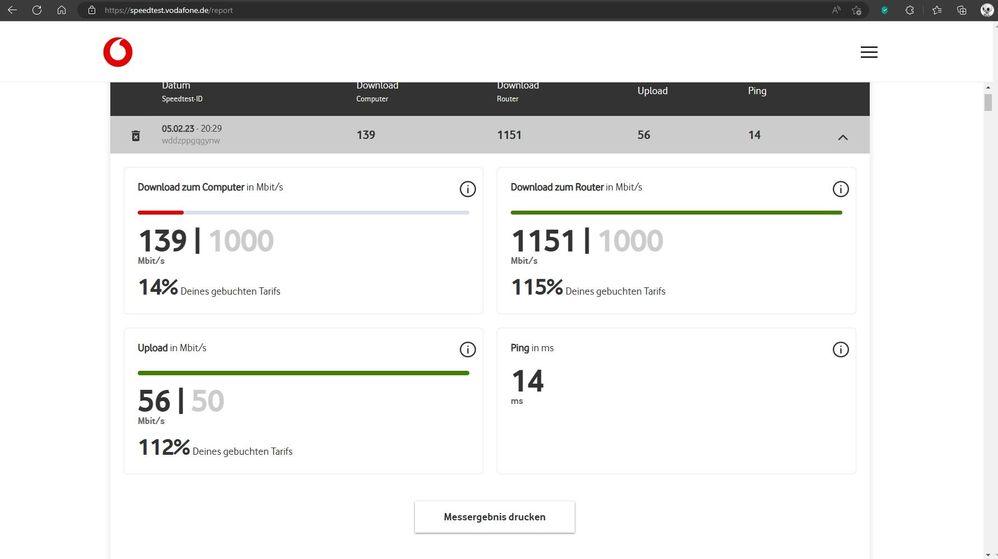This screenshot has height=559, width=998.
Task: Show info for Download zum Computer
Action: coord(467,189)
